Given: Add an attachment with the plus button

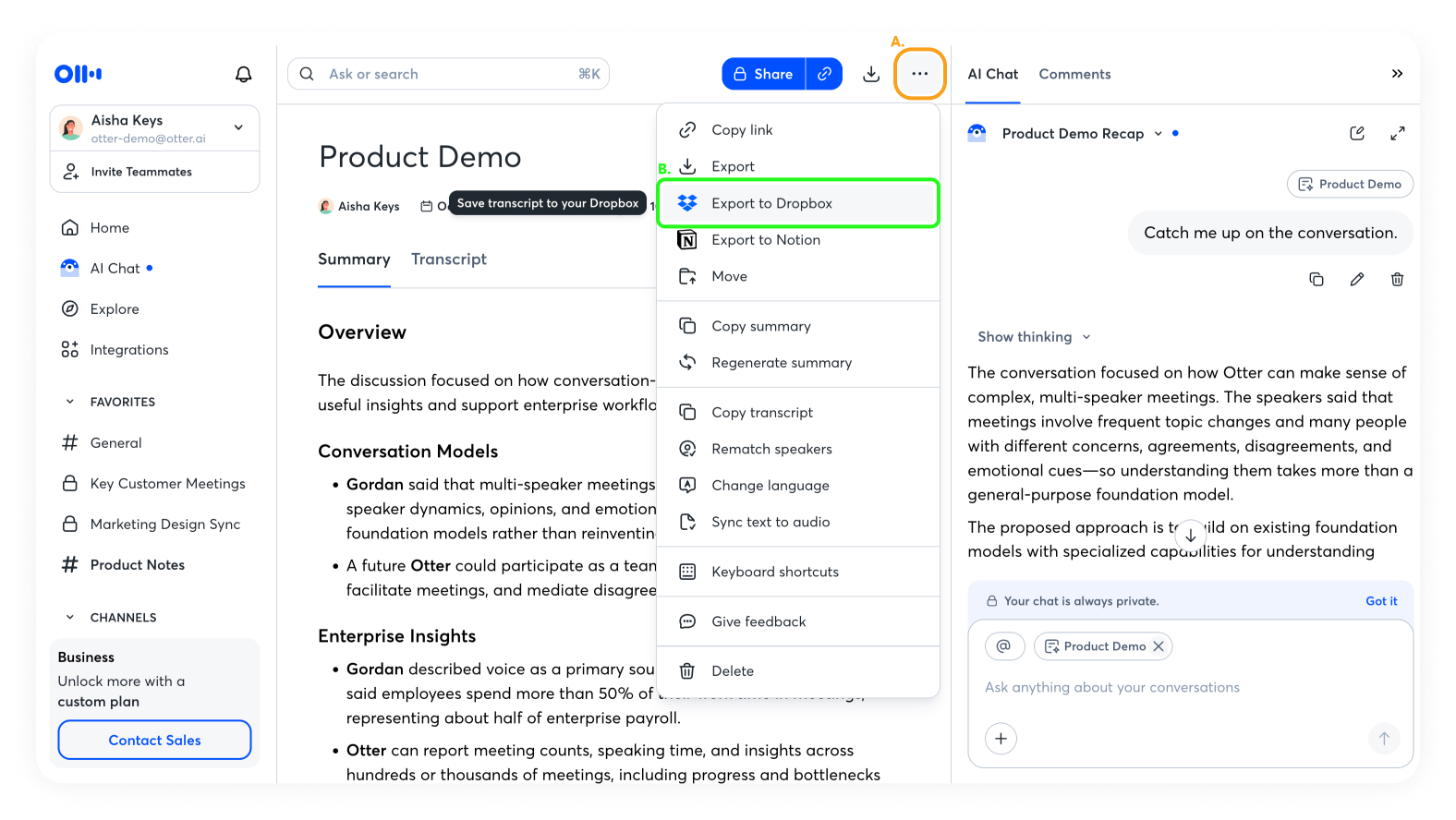Looking at the screenshot, I should pos(1001,739).
